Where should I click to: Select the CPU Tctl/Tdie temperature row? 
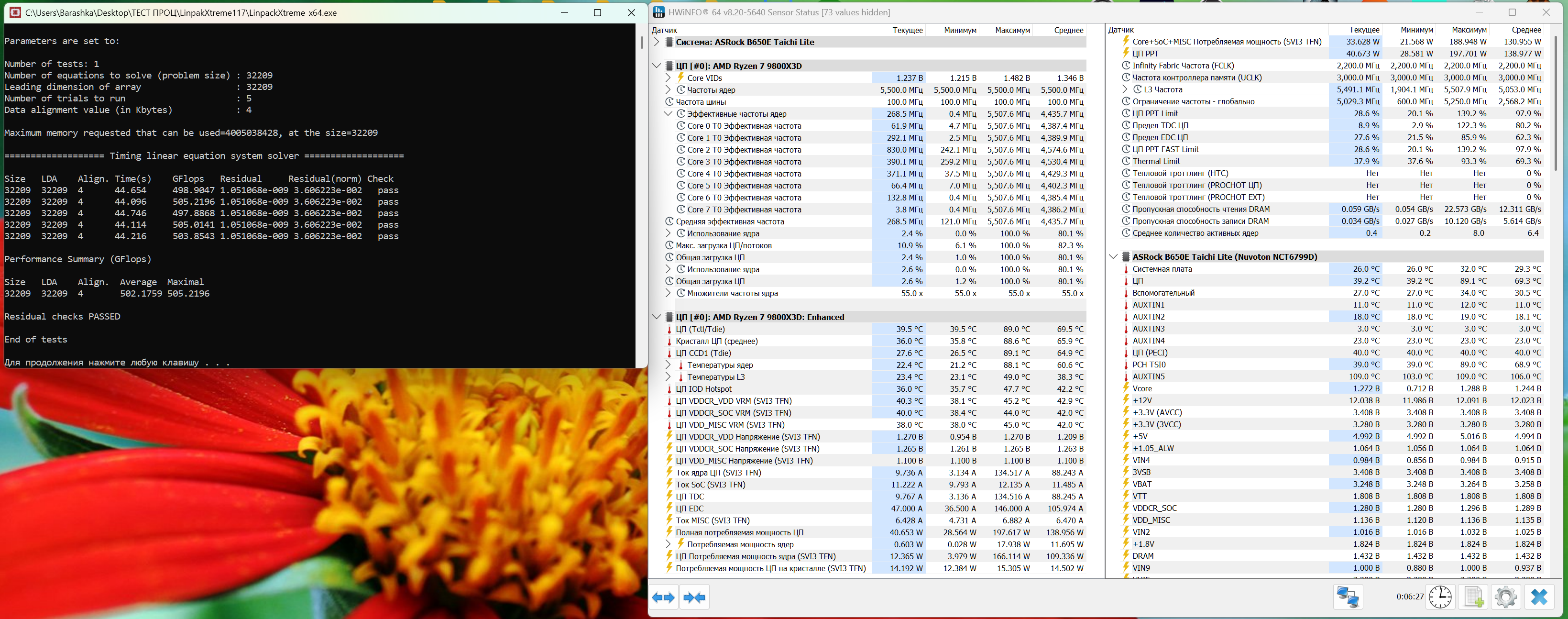pyautogui.click(x=700, y=329)
